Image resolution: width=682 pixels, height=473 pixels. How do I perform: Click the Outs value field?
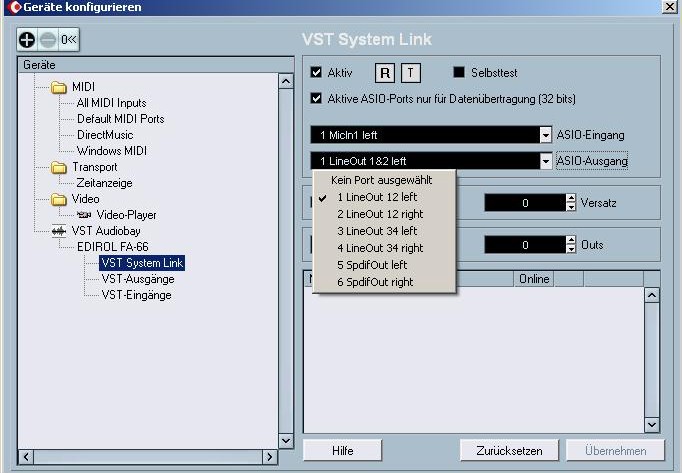tap(525, 245)
